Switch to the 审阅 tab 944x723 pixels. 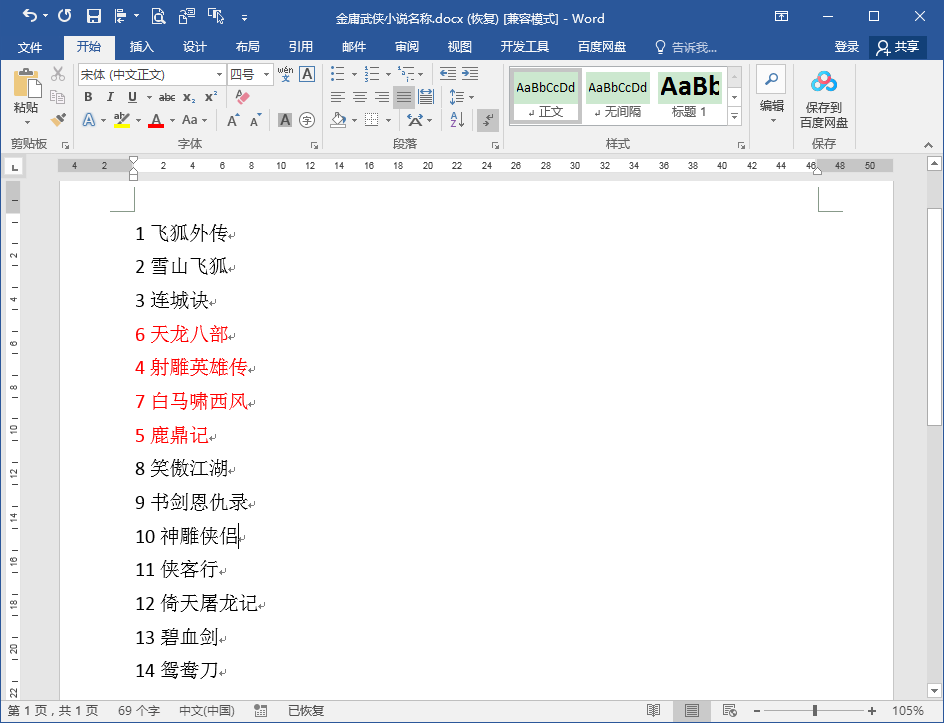(406, 47)
